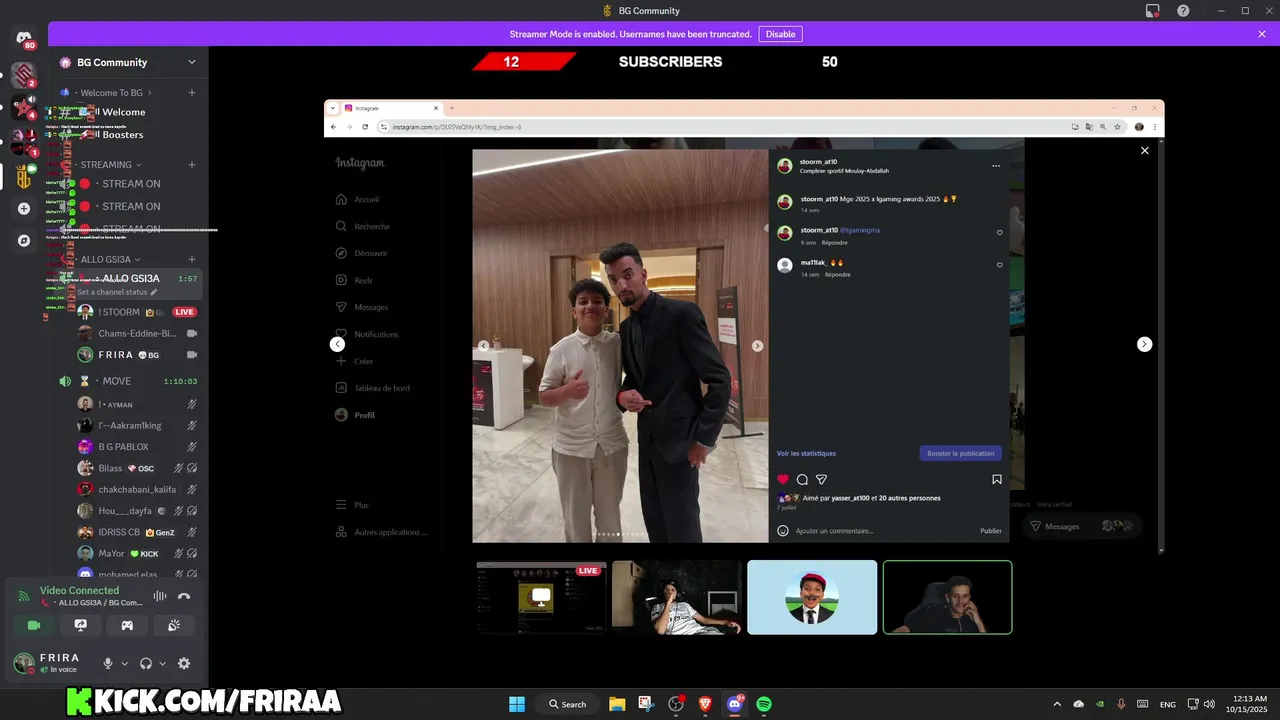
Task: Unlike the post with red heart
Action: point(783,480)
